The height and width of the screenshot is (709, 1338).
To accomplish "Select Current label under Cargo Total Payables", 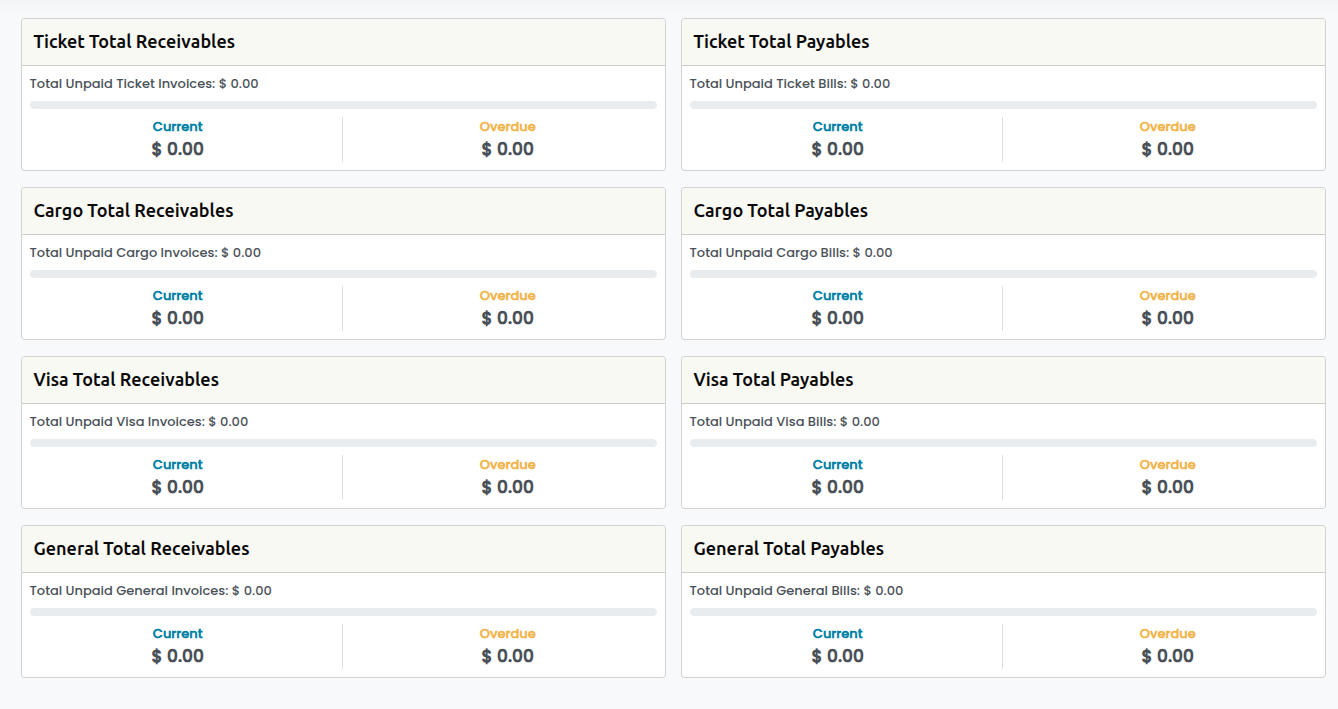I will point(838,296).
